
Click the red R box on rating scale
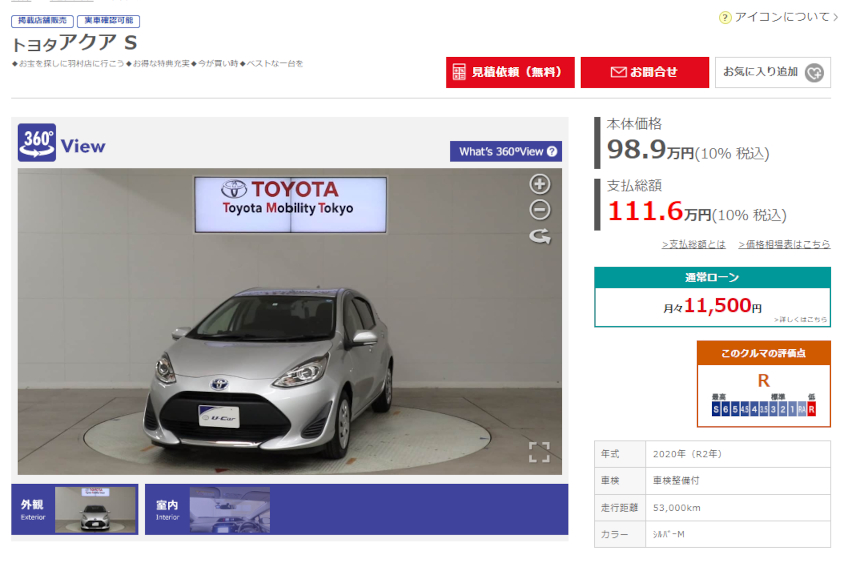pyautogui.click(x=811, y=409)
